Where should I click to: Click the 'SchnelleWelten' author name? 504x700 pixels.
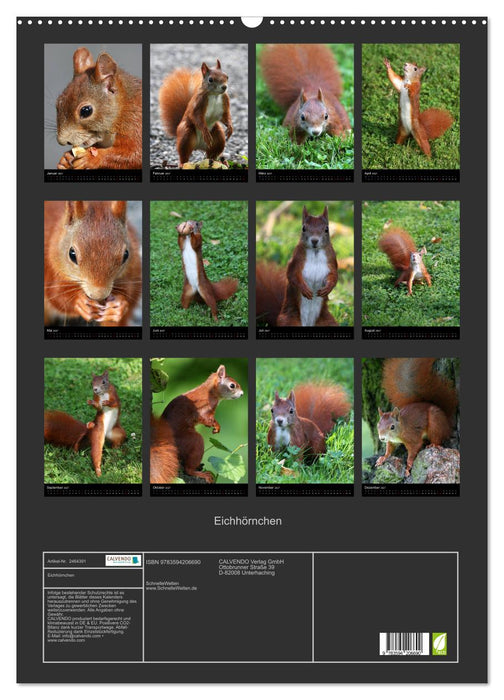tap(162, 583)
